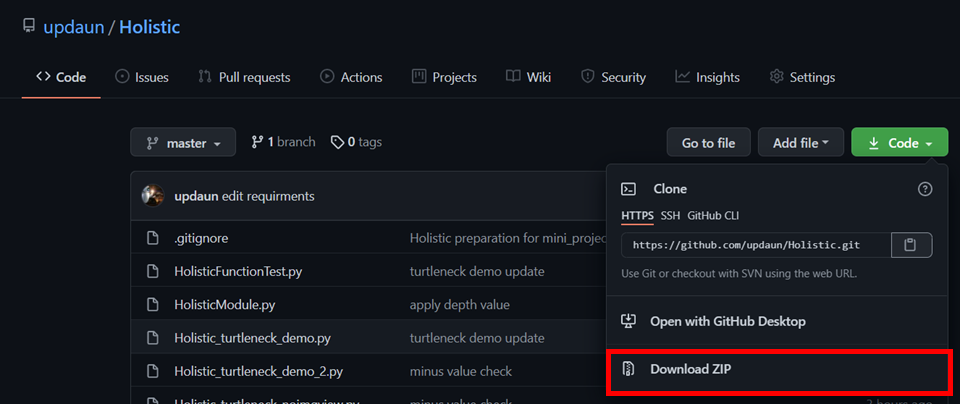Click Open with GitHub Desktop
Screen dimensions: 960x404
tap(727, 321)
